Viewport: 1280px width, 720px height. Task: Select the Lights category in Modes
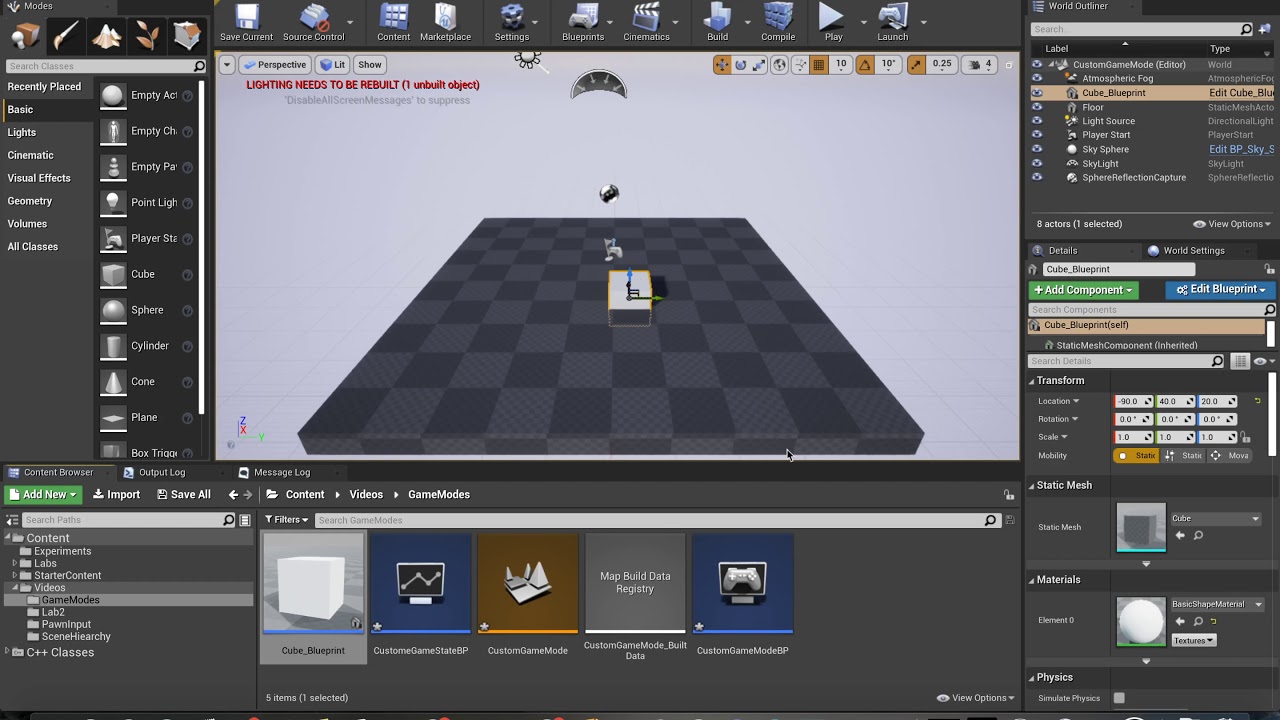click(22, 132)
